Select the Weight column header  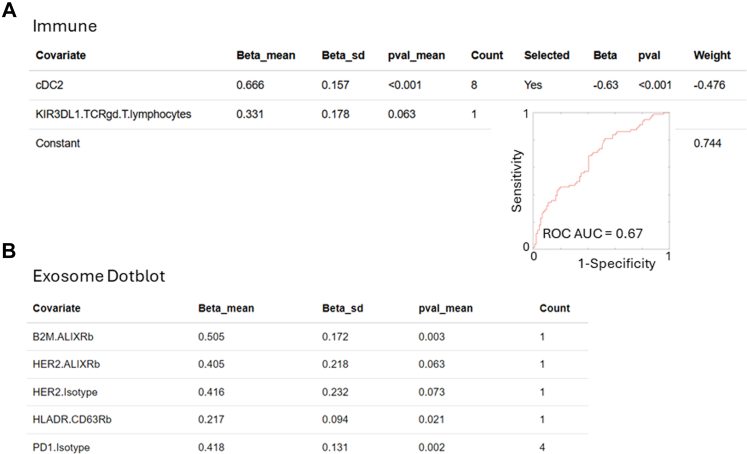coord(712,56)
